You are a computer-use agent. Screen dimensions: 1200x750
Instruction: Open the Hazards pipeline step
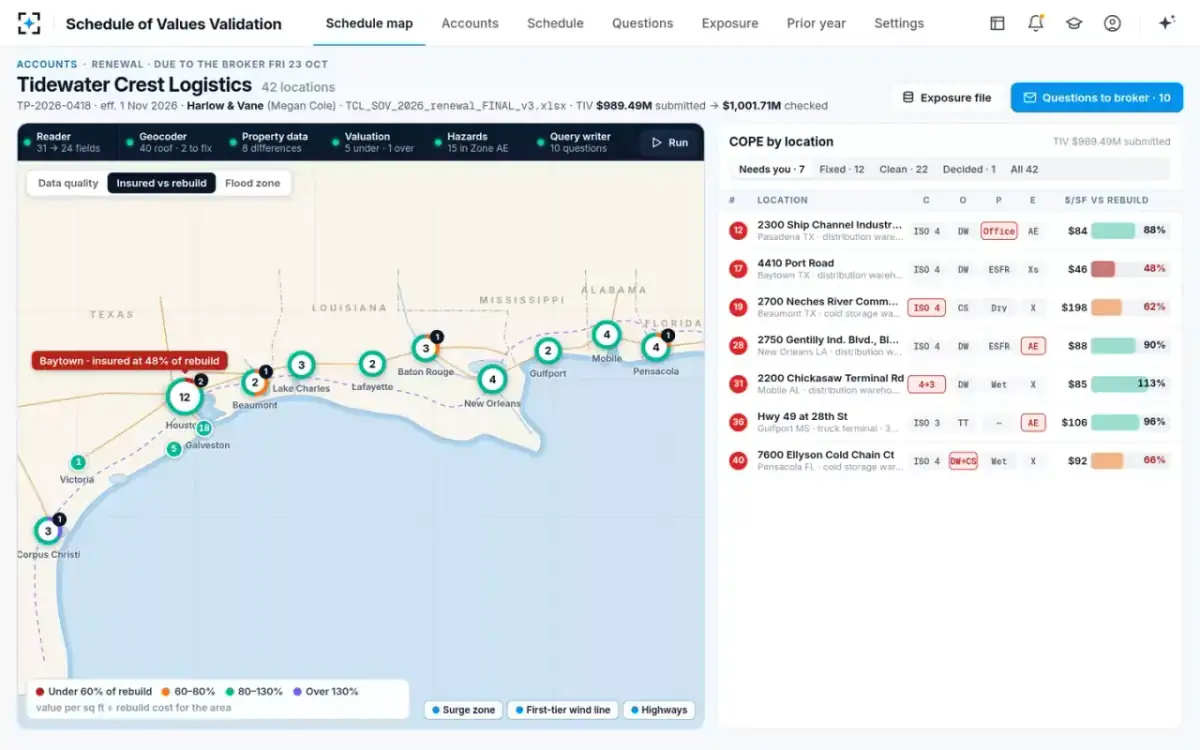tap(476, 142)
